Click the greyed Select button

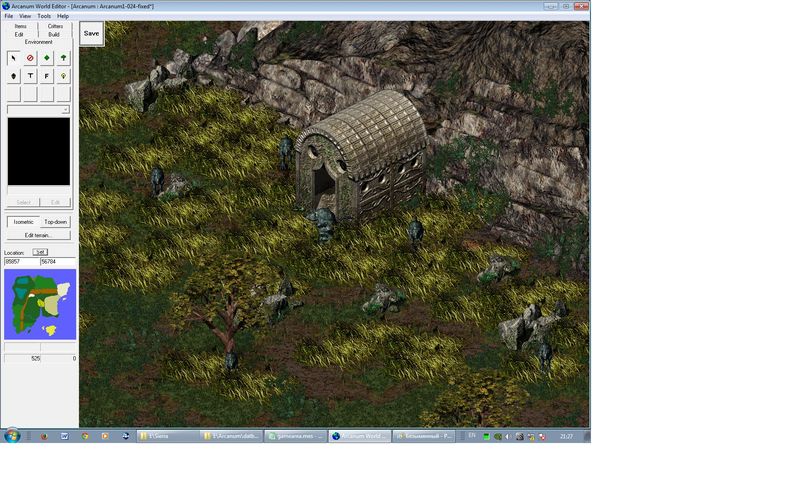[x=23, y=203]
